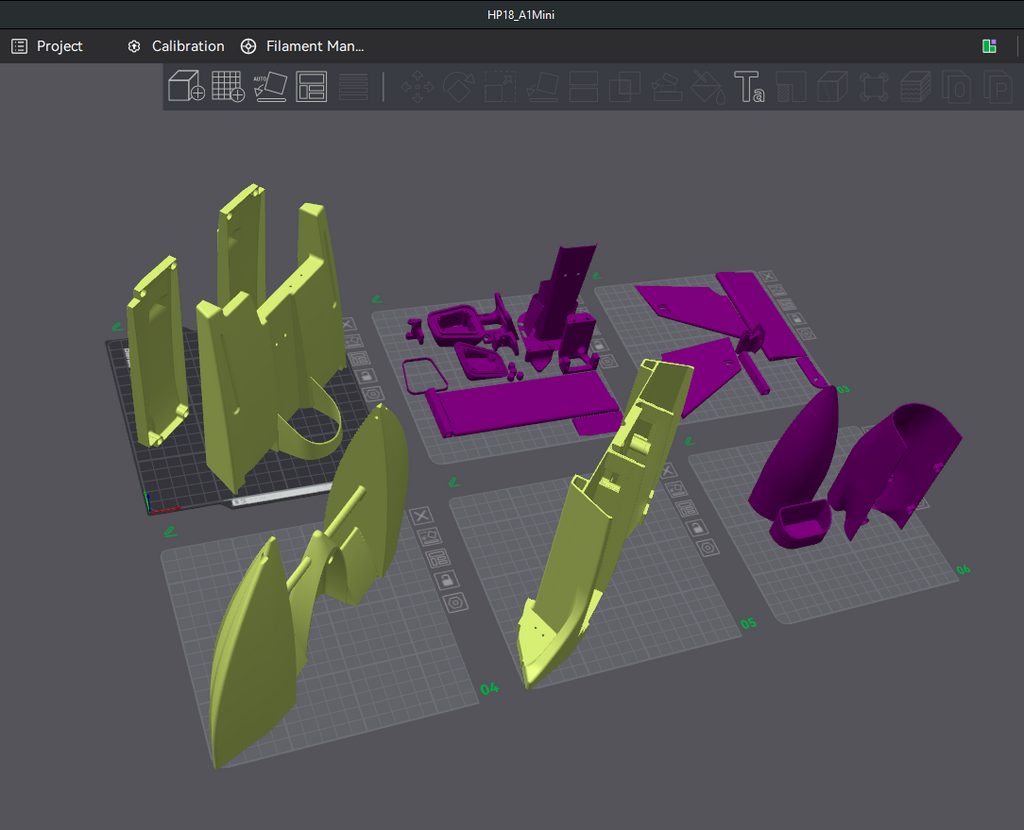Run the Auto orient tool
This screenshot has height=830, width=1024.
click(270, 87)
